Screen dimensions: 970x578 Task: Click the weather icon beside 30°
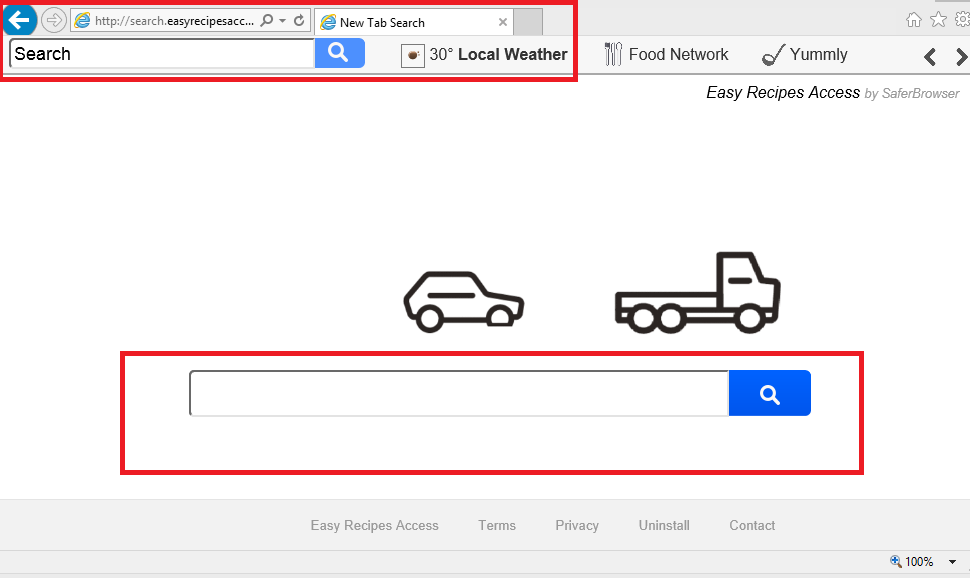[413, 56]
